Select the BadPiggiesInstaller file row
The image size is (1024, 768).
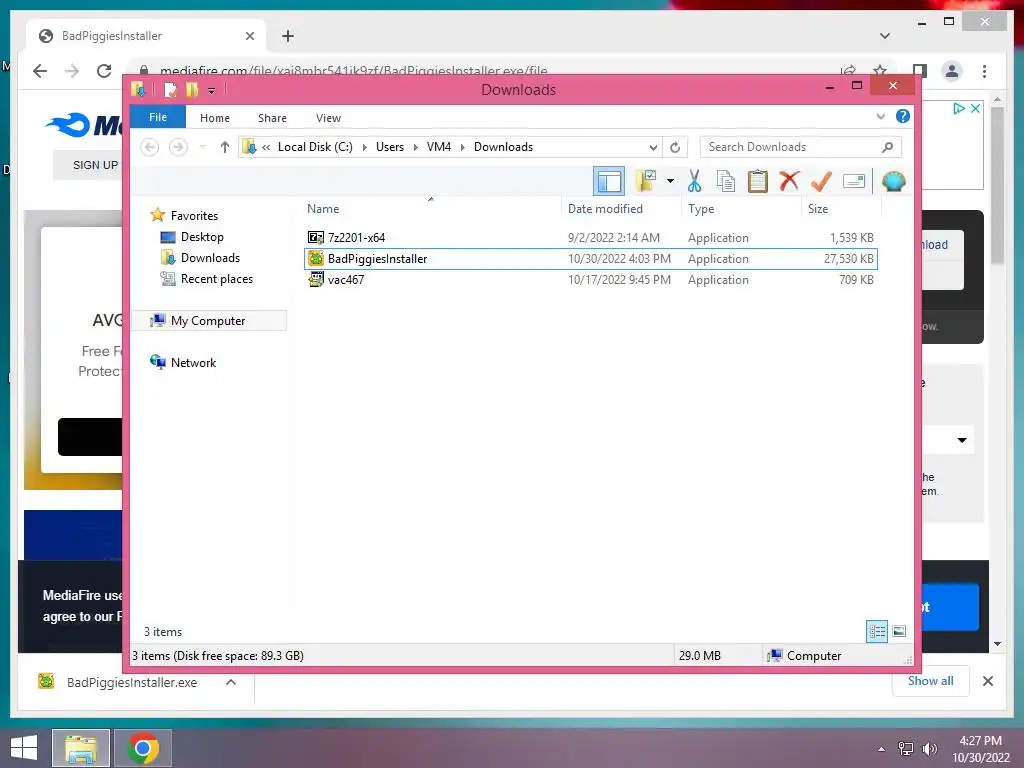[590, 259]
